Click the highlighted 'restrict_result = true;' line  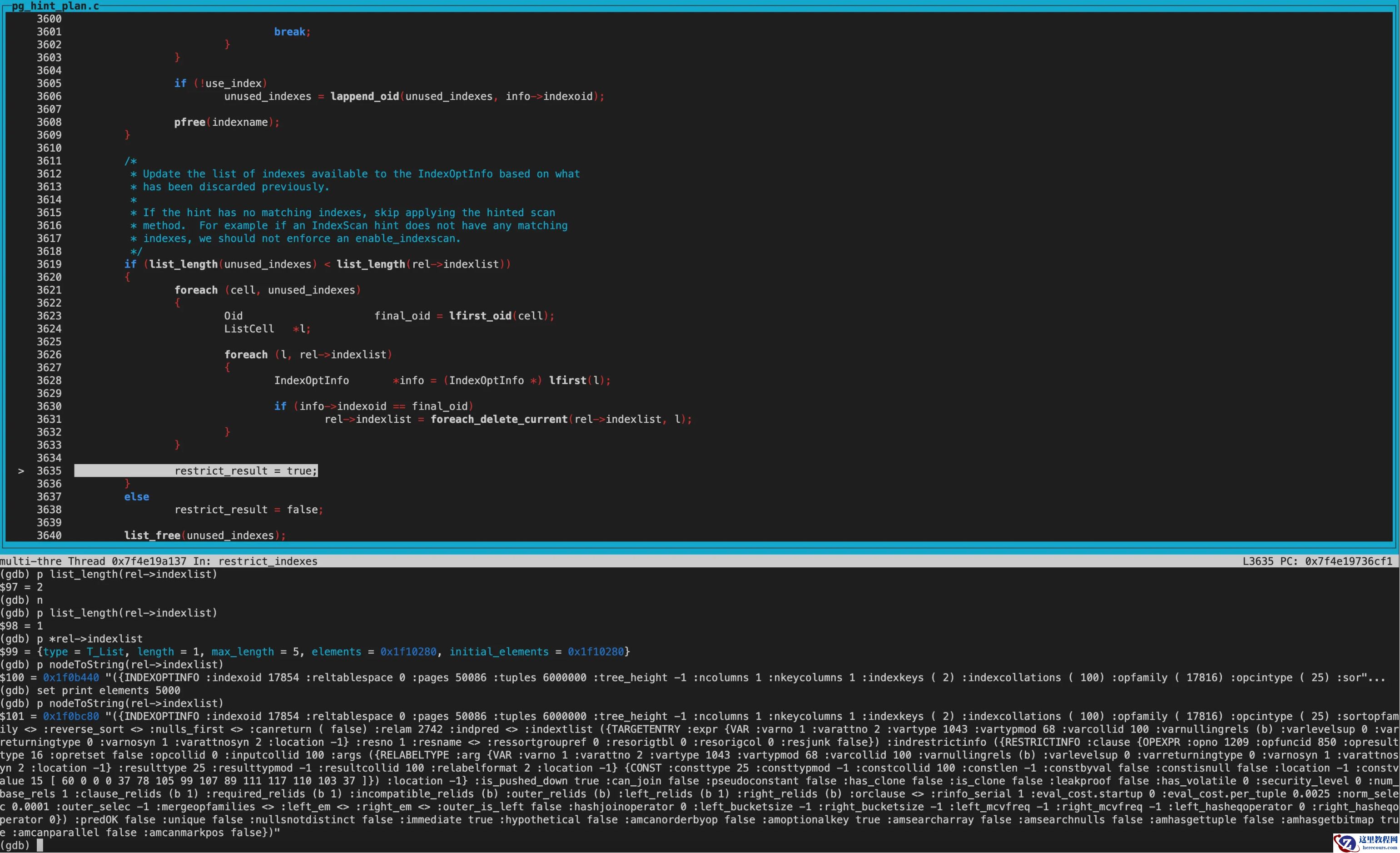245,471
